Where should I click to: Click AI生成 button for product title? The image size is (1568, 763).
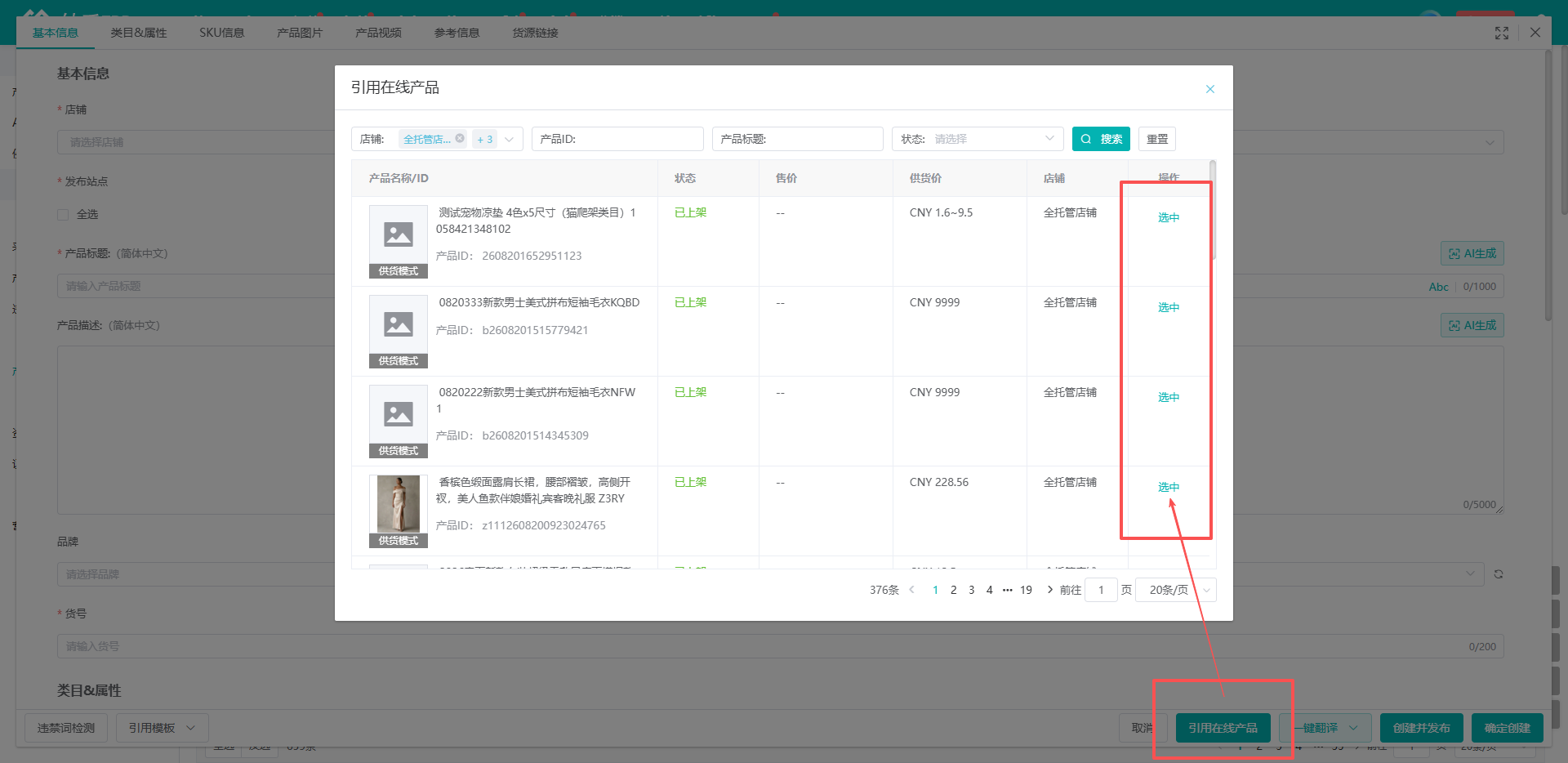(1472, 254)
